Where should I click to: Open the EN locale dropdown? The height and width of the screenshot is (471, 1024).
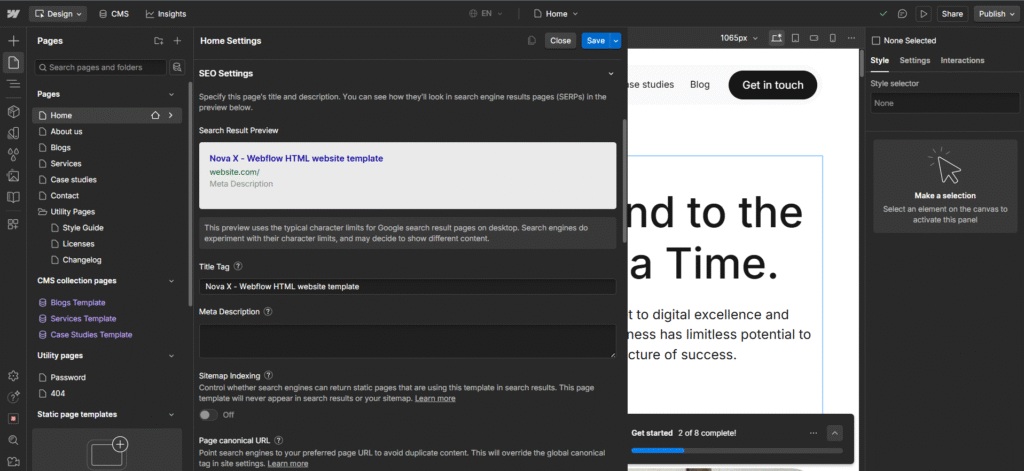coord(486,14)
